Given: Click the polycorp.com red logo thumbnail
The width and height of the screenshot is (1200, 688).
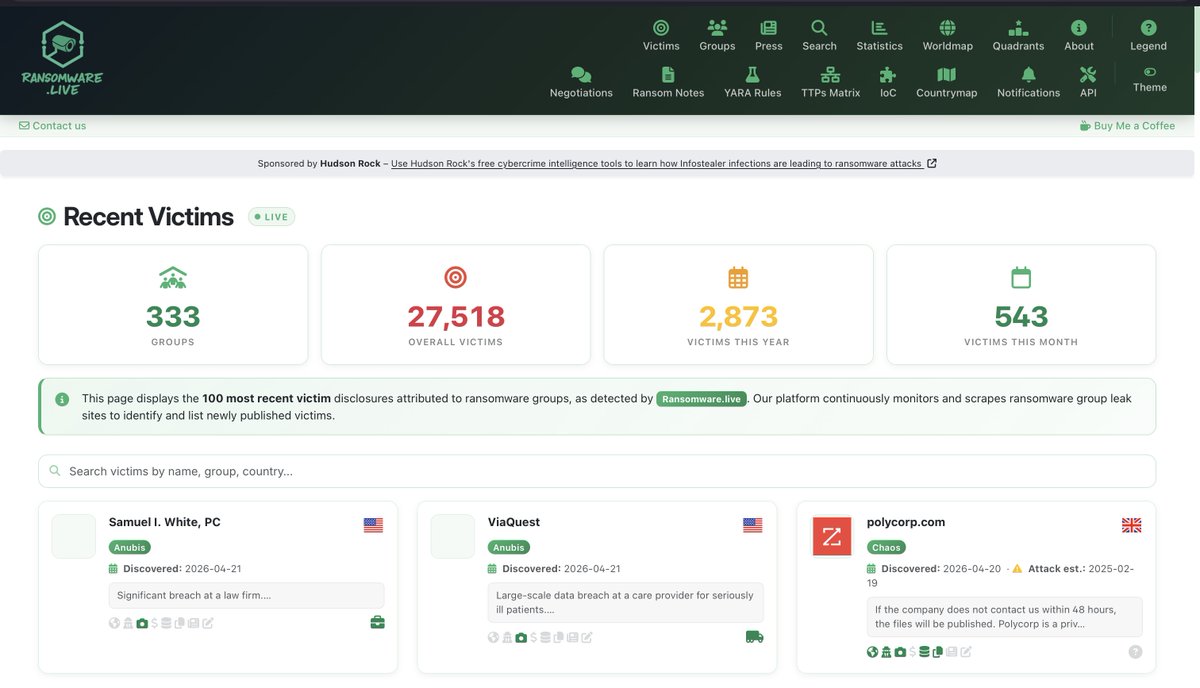Looking at the screenshot, I should (x=831, y=536).
